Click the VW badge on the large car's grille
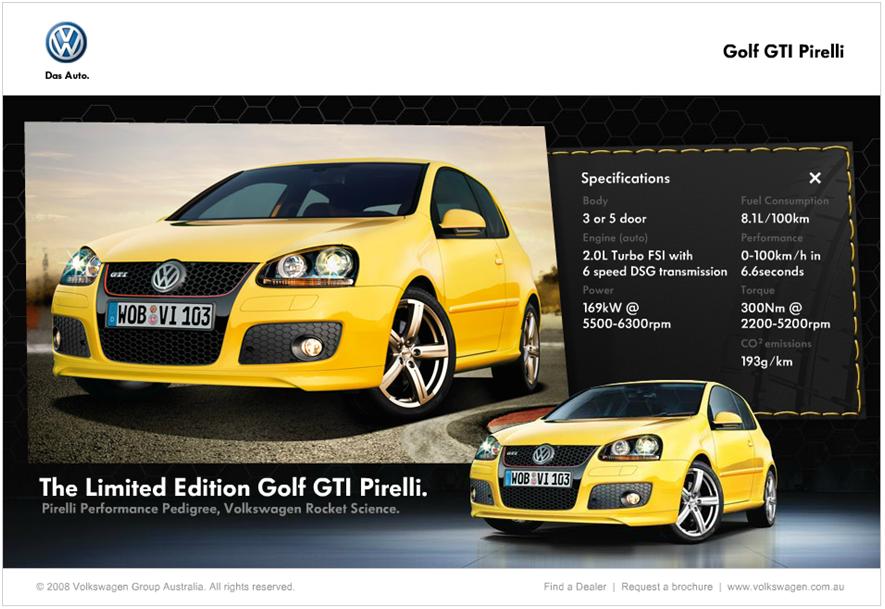Screen dimensions: 885x609 point(167,276)
